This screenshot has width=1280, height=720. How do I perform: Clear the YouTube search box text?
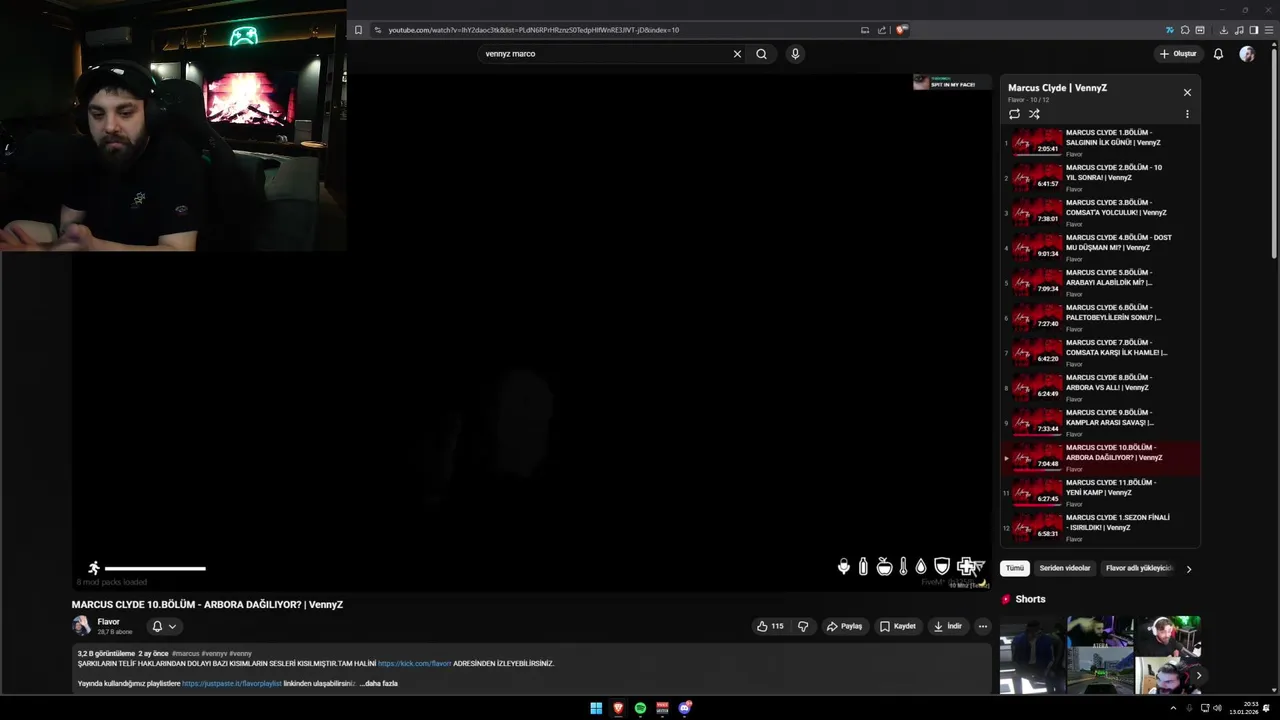(737, 54)
